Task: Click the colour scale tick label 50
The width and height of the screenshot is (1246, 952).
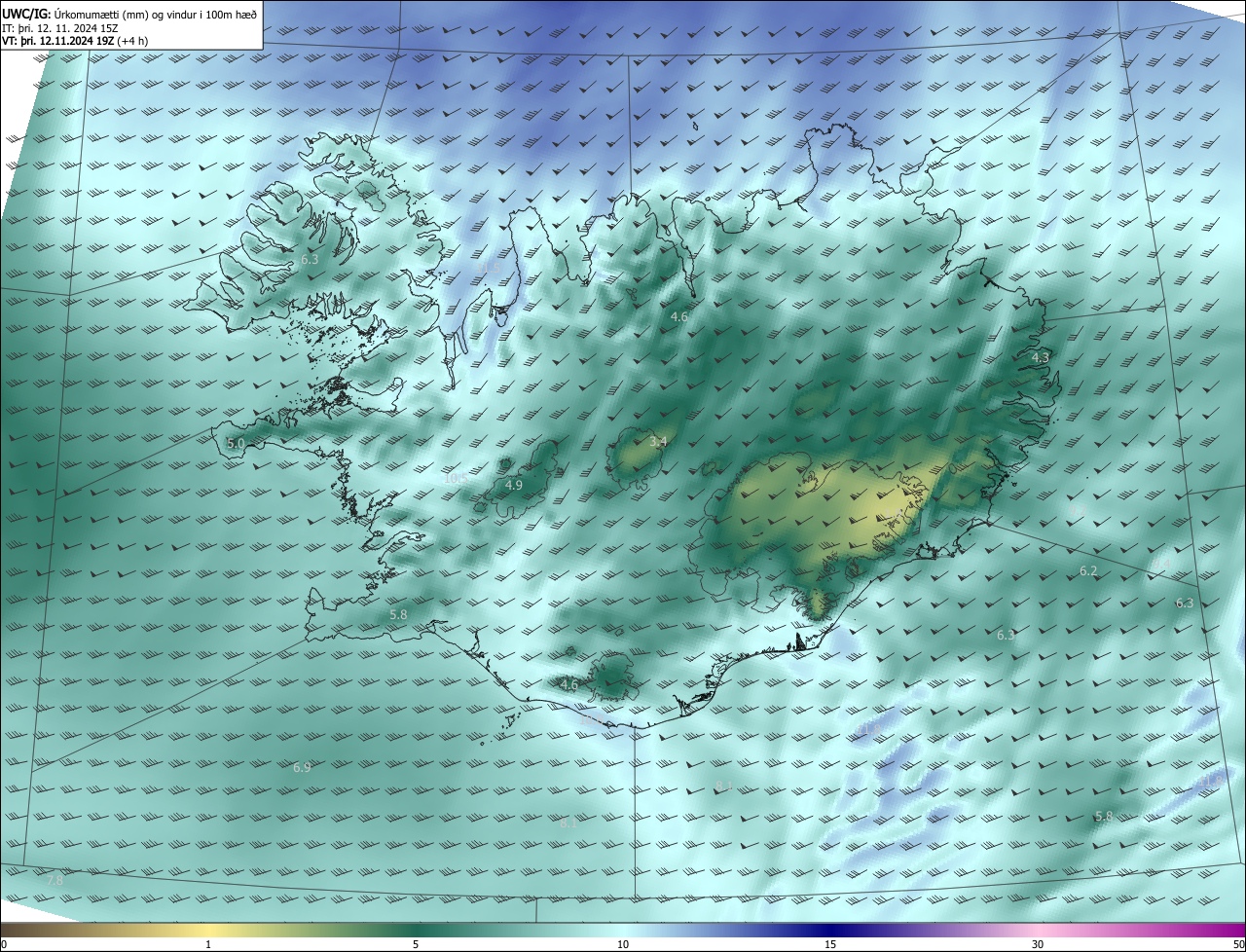Action: pos(1238,945)
